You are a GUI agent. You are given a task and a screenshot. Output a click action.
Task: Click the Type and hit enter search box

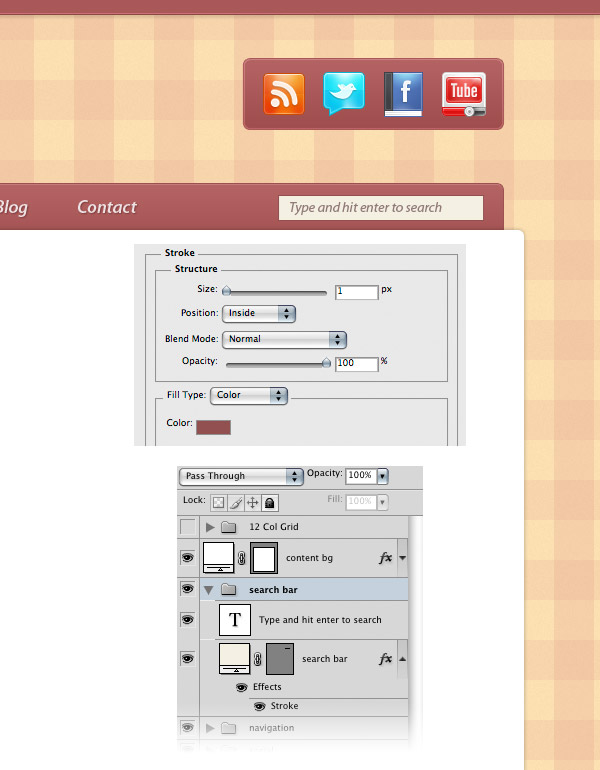coord(381,208)
